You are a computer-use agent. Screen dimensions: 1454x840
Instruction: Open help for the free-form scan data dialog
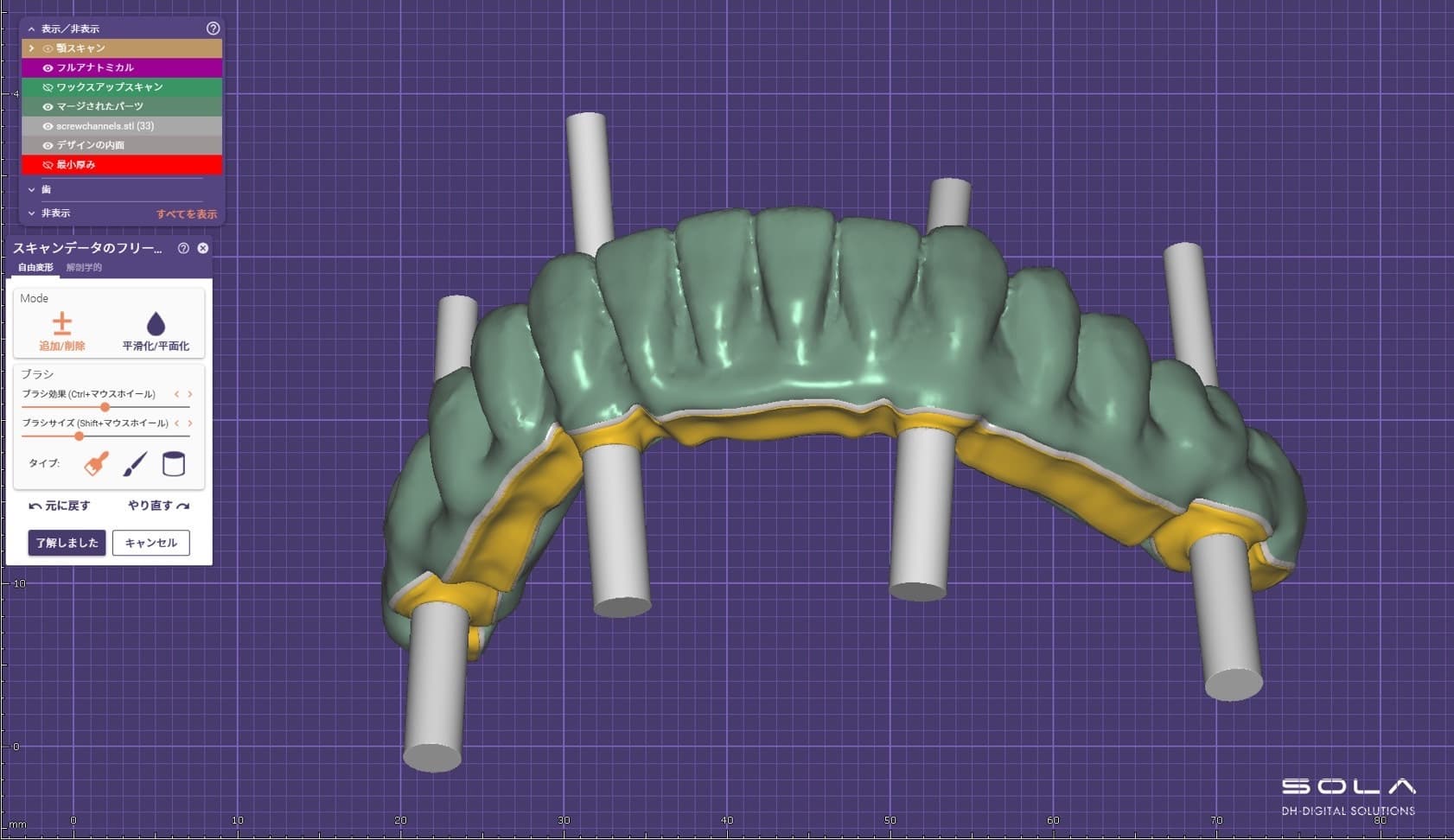183,248
